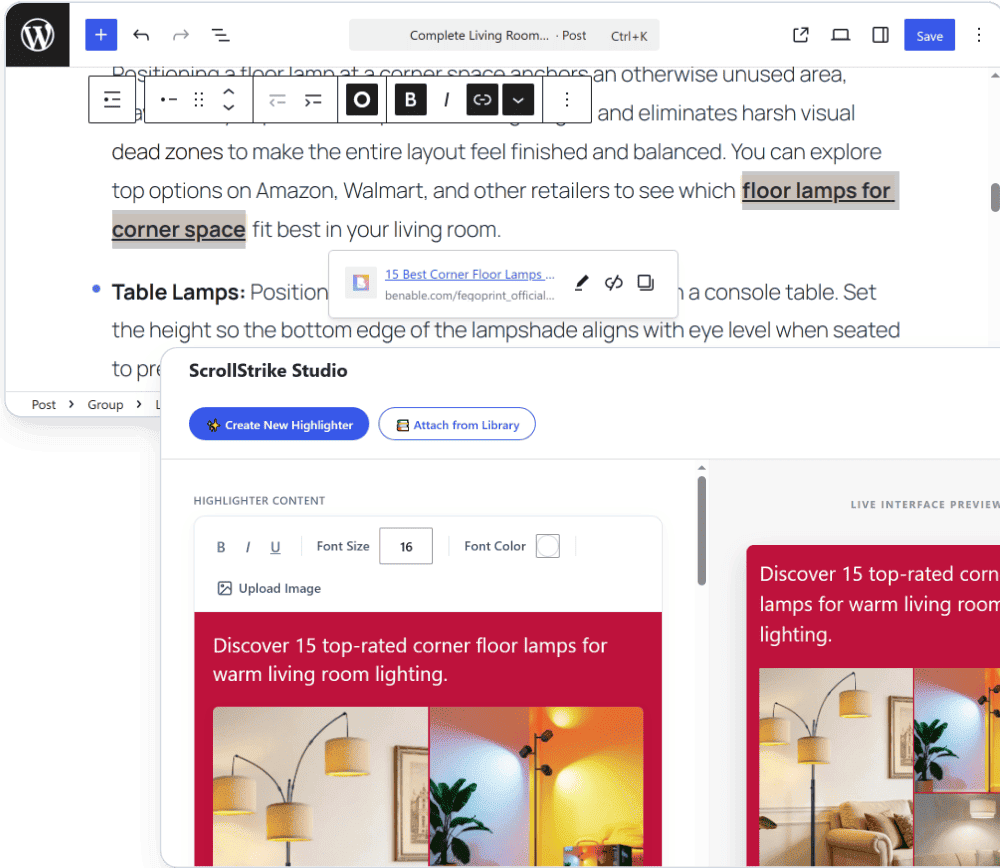Unlink the selected text

614,283
